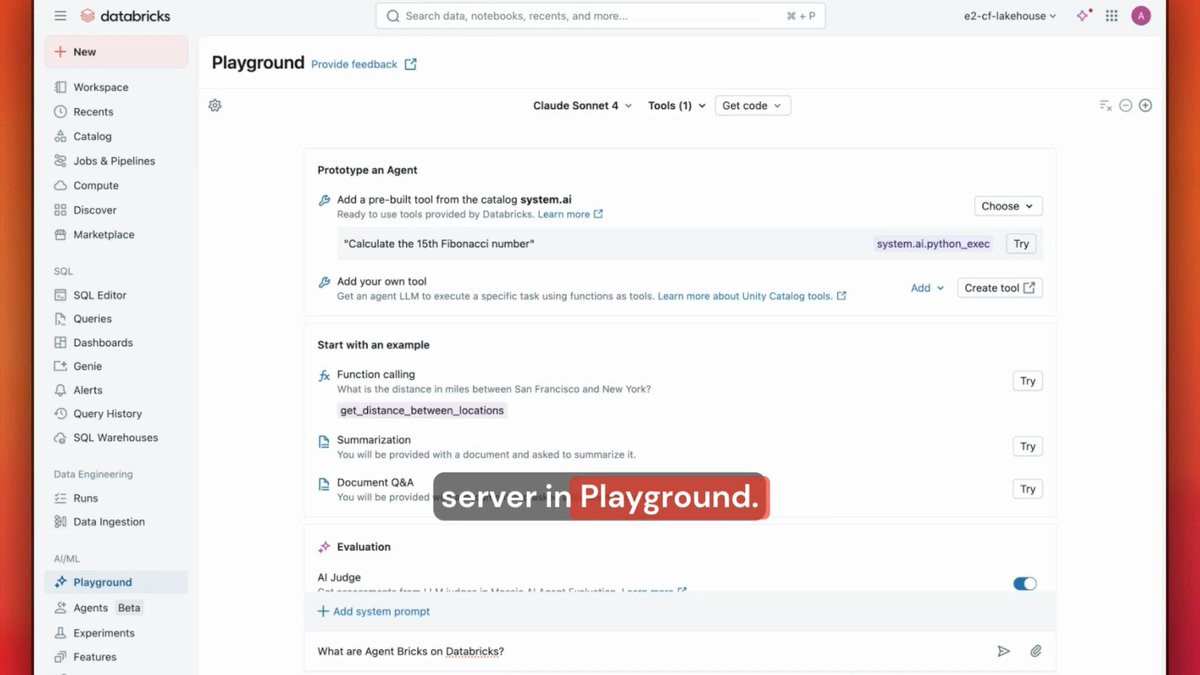Open Playground settings gear icon

(215, 105)
